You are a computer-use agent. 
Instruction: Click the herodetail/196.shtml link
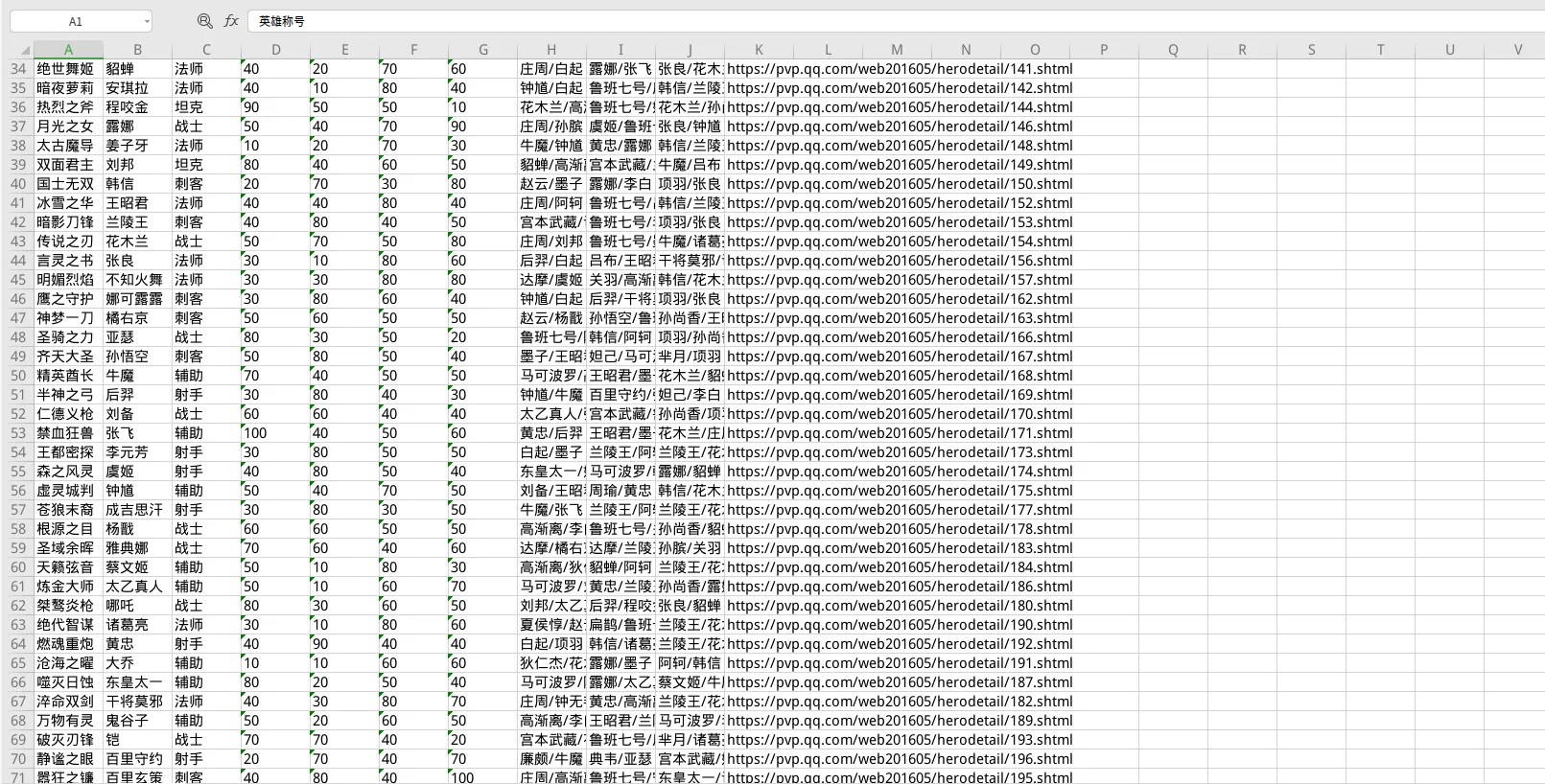pyautogui.click(x=899, y=759)
